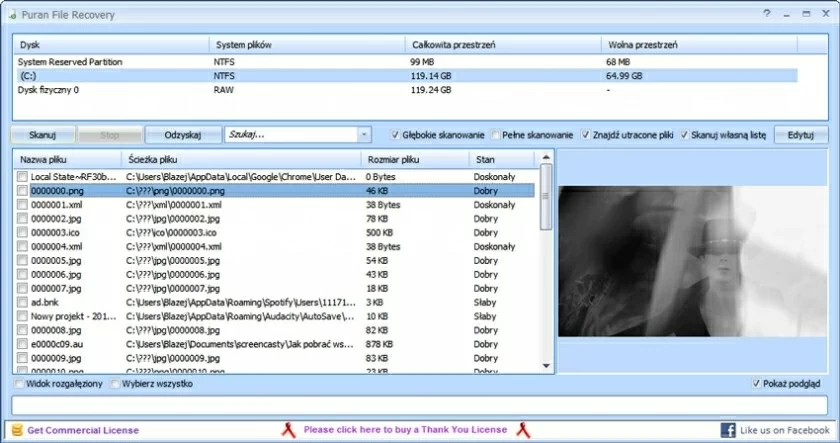Toggle the Znajdź utracone pliki checkbox
840x443 pixels.
[586, 135]
